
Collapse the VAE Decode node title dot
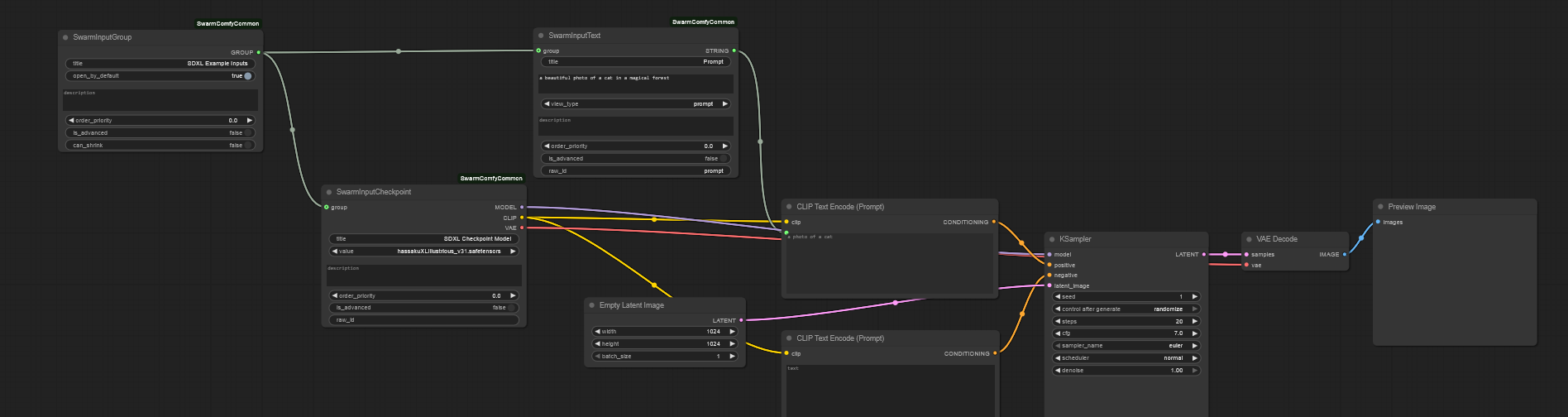coord(1249,239)
